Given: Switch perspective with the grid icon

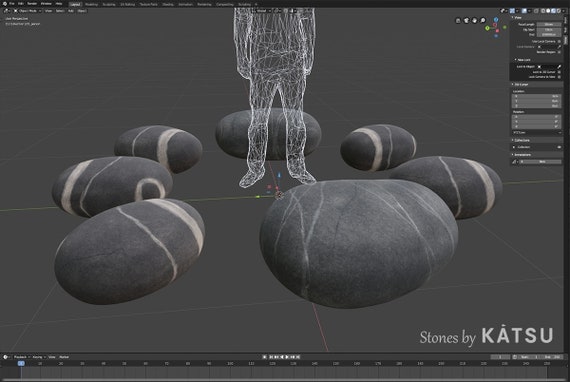Looking at the screenshot, I should pyautogui.click(x=458, y=20).
